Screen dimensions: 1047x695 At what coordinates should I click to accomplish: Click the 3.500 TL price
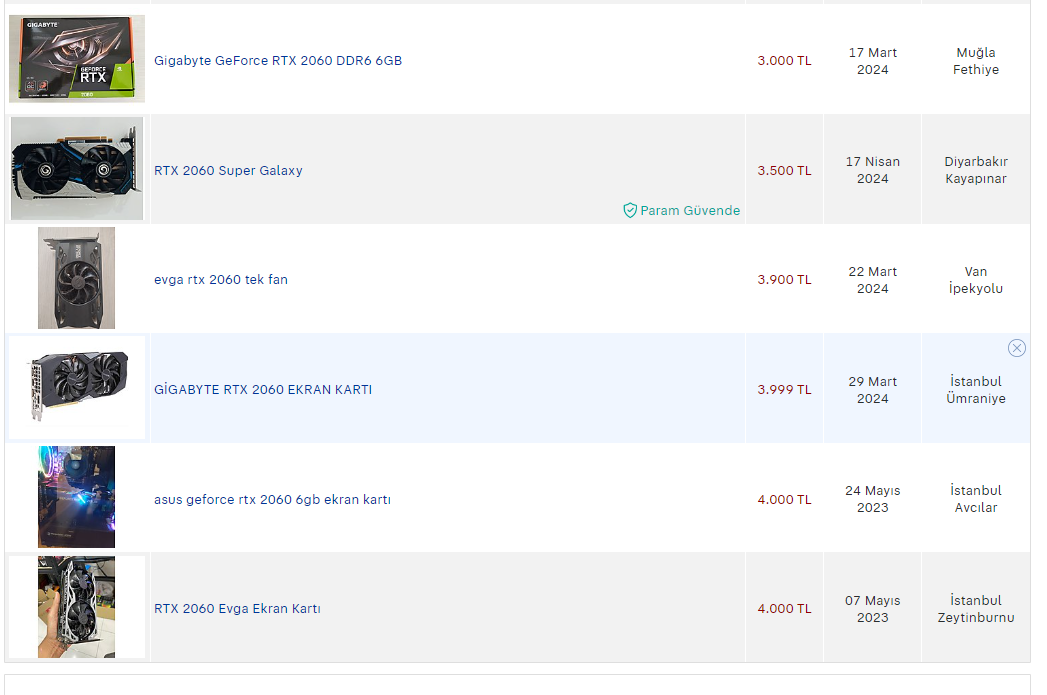point(784,171)
